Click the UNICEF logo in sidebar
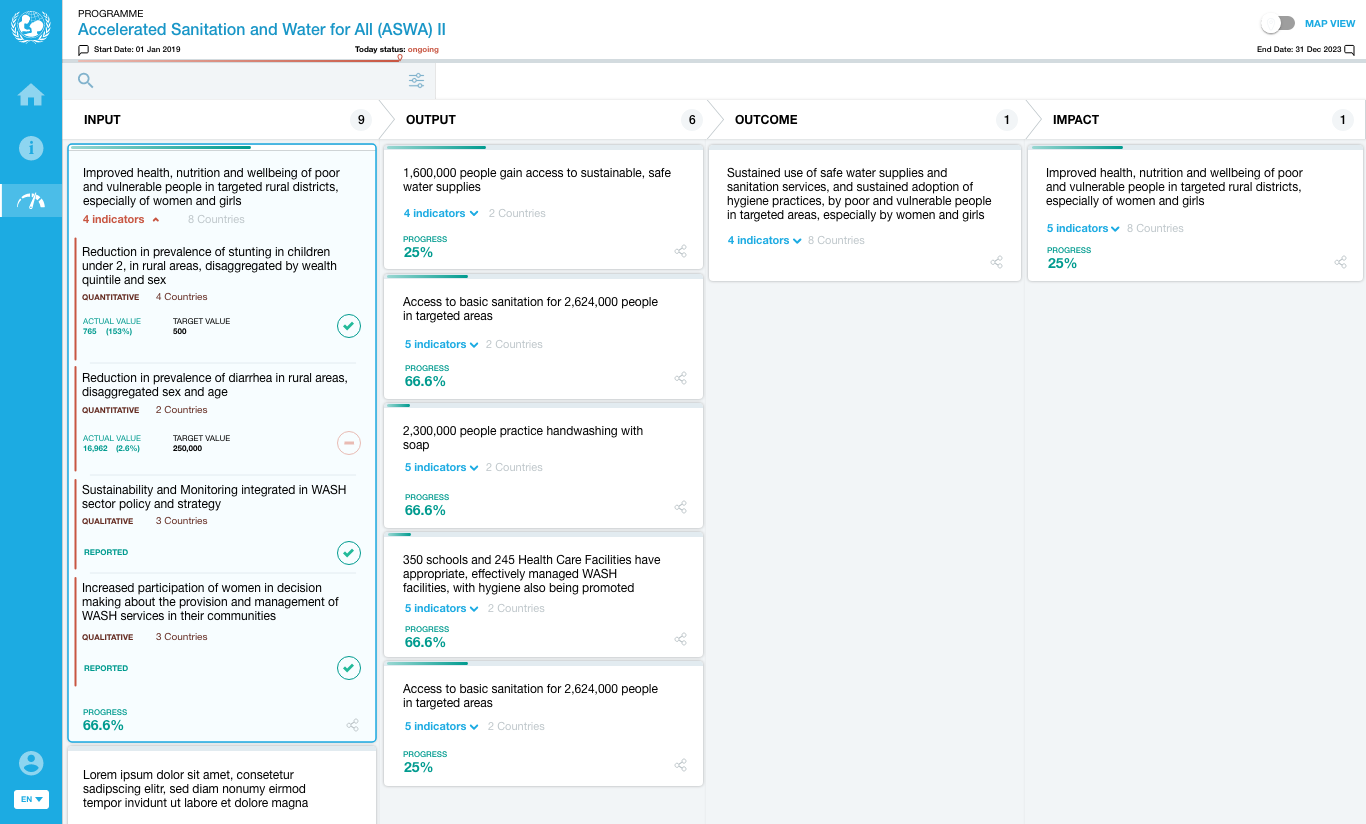This screenshot has height=824, width=1366. tap(30, 26)
